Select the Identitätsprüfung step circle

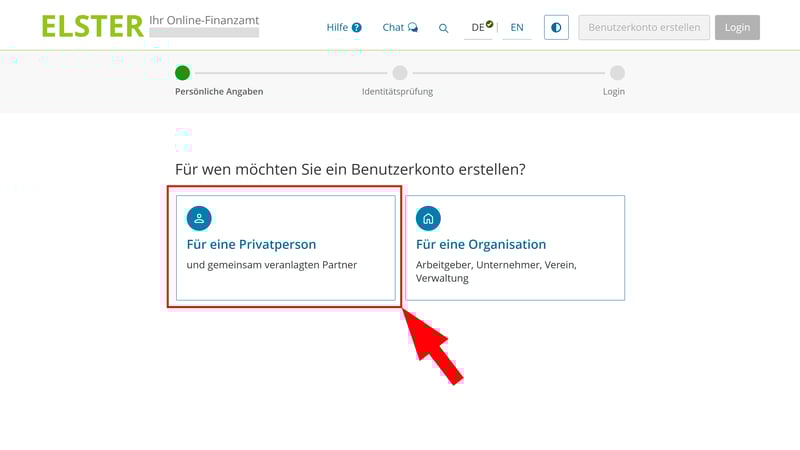coord(400,73)
